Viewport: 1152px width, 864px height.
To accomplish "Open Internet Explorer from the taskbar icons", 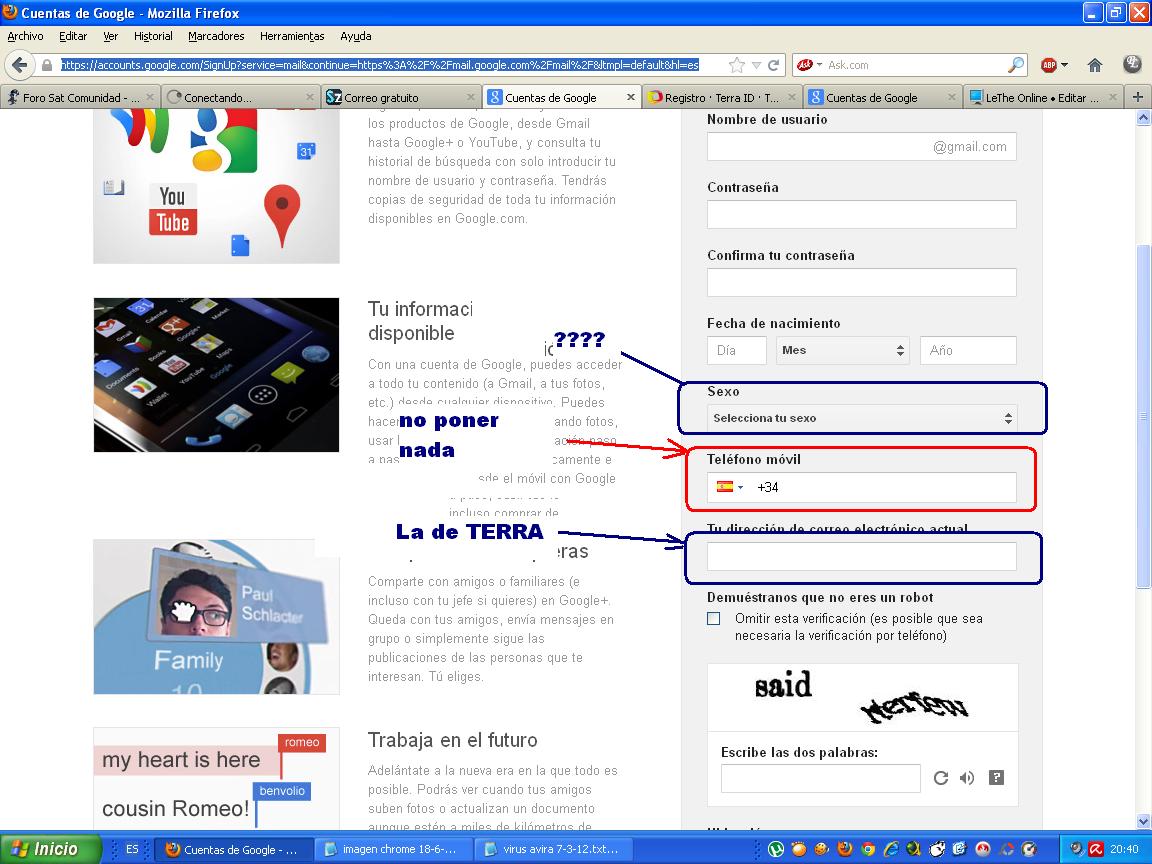I will pos(891,849).
